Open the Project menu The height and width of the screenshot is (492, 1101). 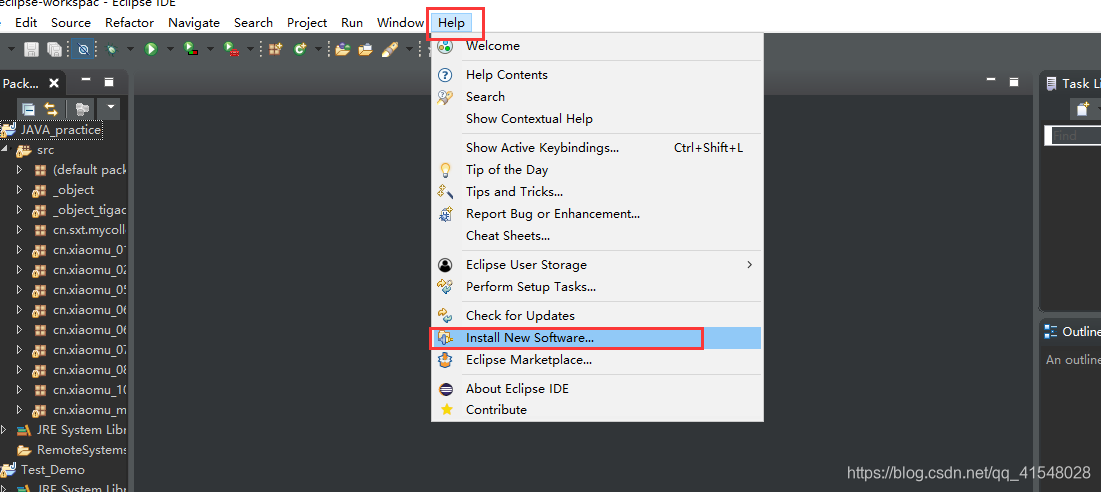307,22
